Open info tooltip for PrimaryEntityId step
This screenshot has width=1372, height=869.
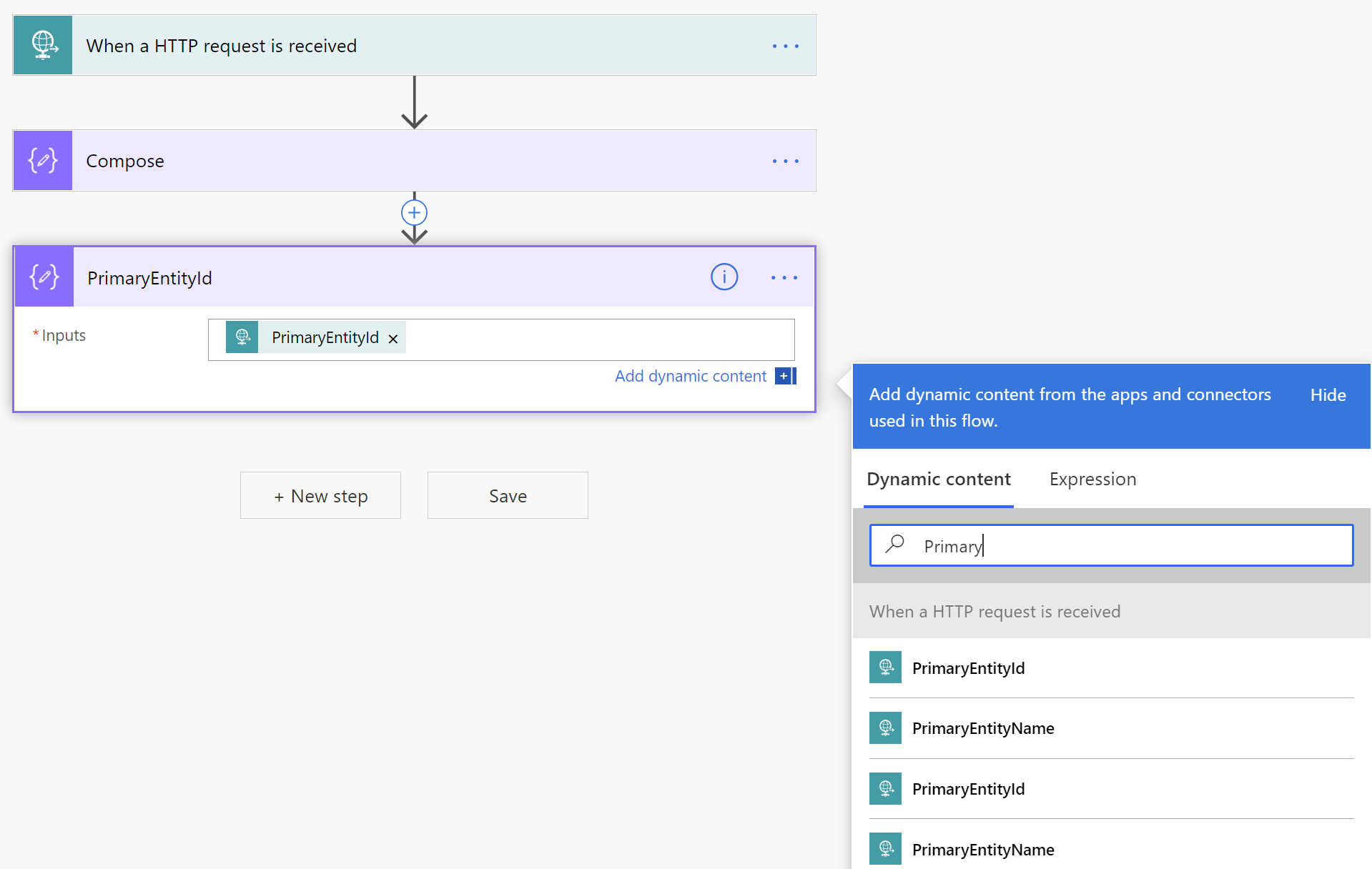(724, 277)
